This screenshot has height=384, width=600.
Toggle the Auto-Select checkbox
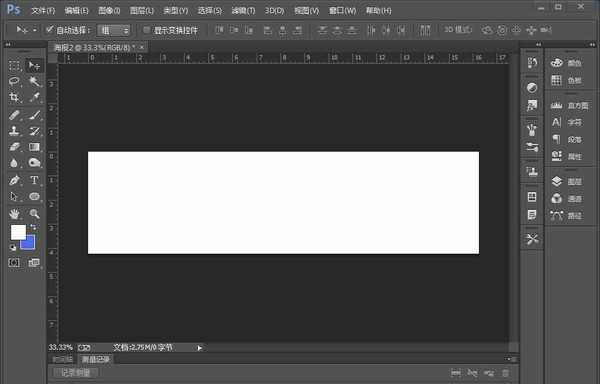(49, 29)
